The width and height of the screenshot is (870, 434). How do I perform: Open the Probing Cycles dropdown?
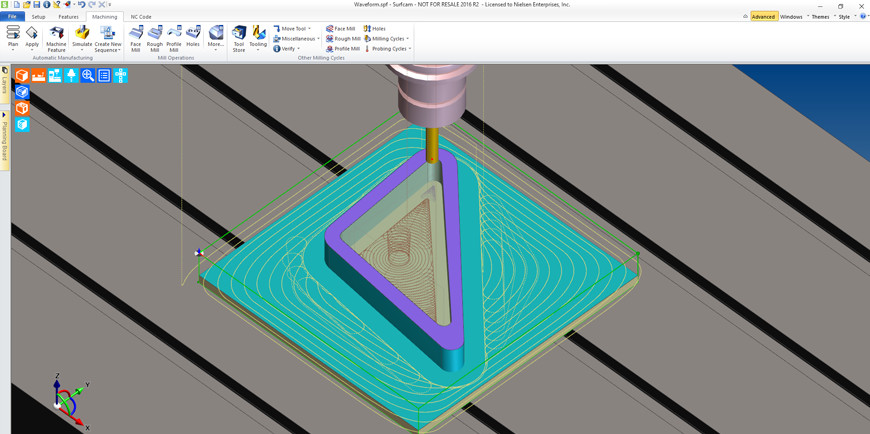387,48
